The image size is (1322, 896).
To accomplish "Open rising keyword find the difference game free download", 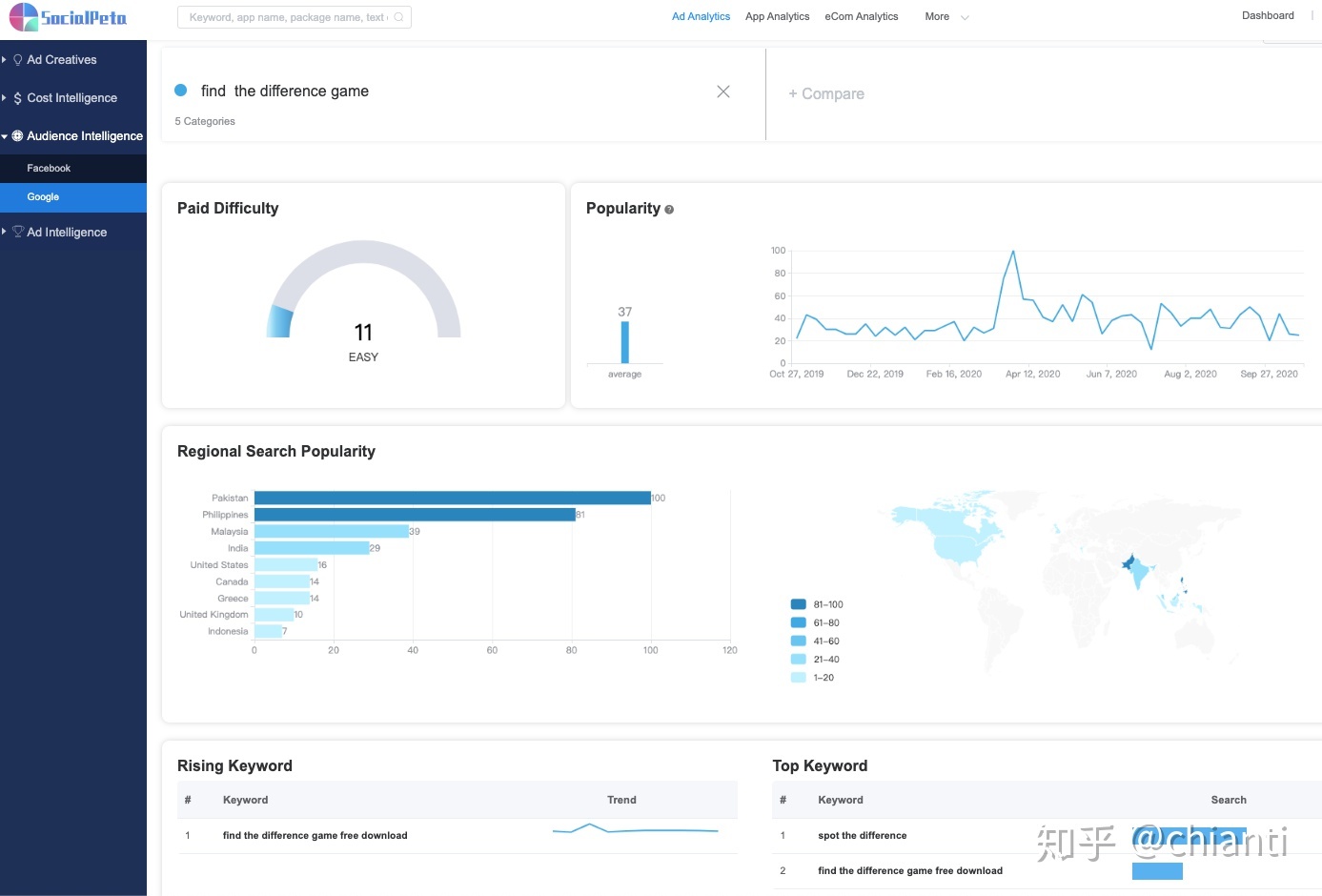I will [315, 836].
